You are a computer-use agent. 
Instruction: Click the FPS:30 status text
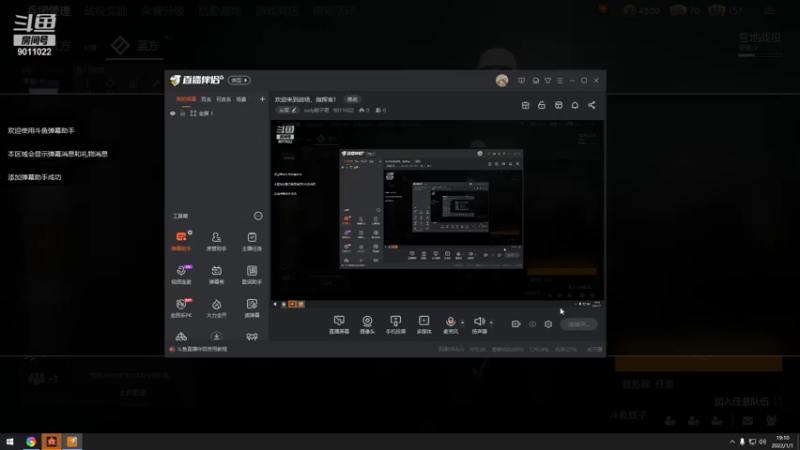(x=477, y=349)
